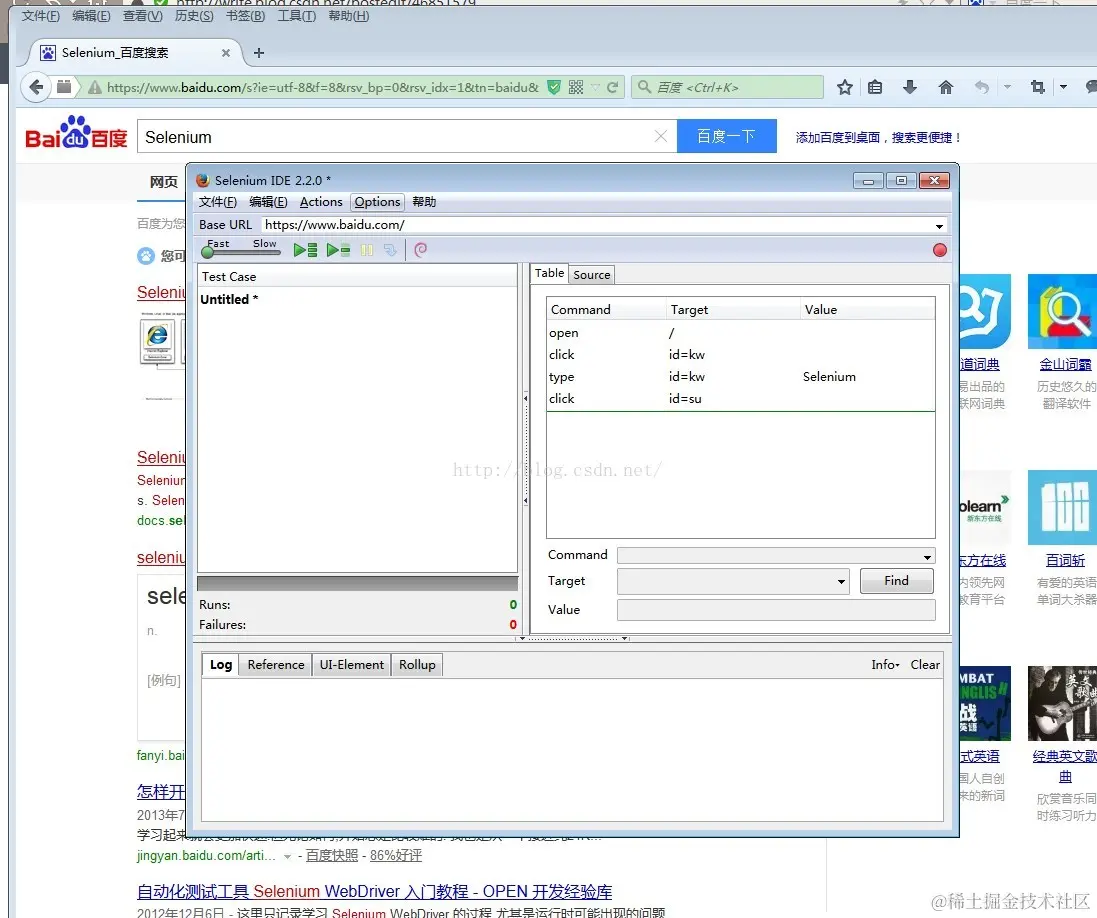This screenshot has width=1097, height=918.
Task: Open the Log tab
Action: pos(221,665)
